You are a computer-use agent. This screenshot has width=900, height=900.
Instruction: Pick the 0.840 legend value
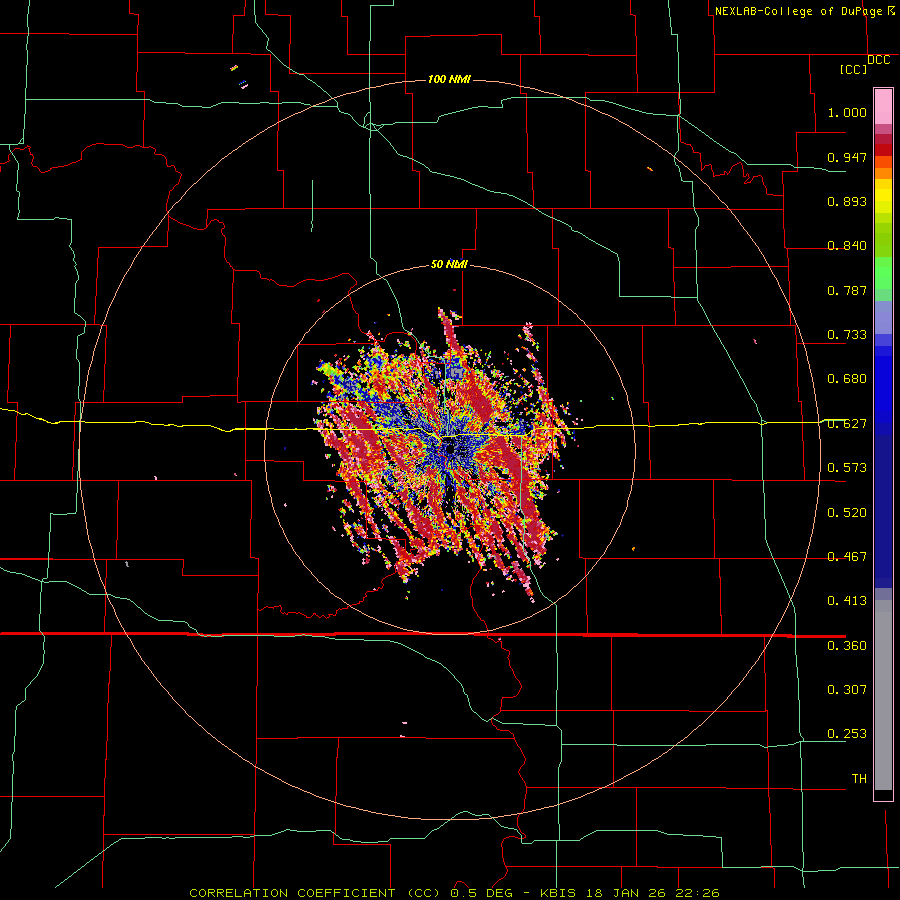click(847, 246)
